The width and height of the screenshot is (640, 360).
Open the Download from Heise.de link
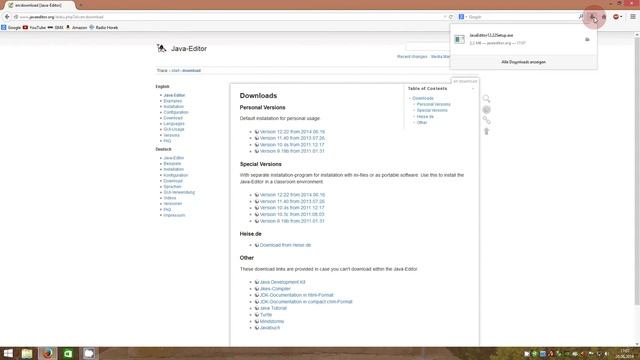point(285,245)
